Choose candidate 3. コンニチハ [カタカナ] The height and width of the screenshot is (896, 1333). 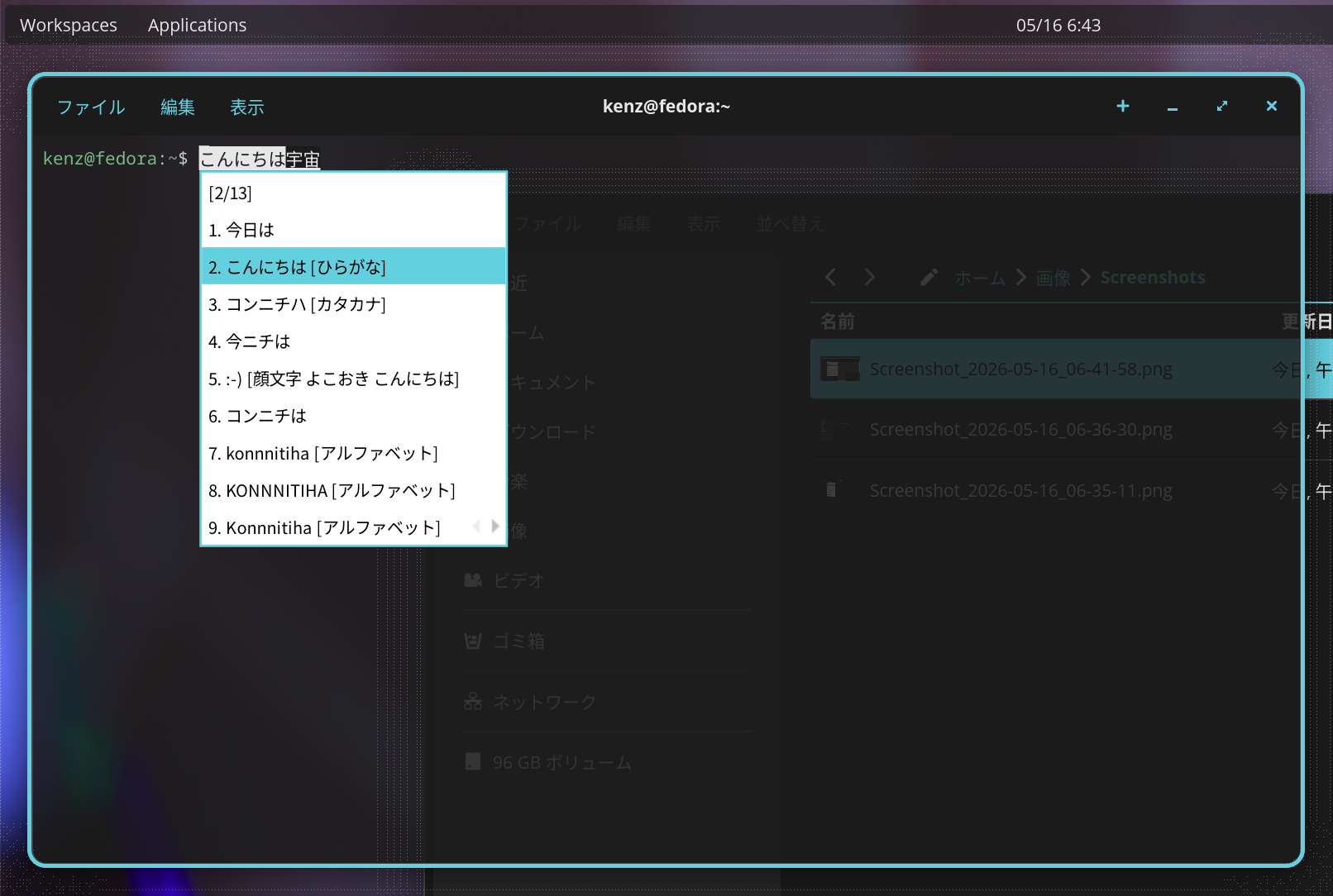(354, 304)
